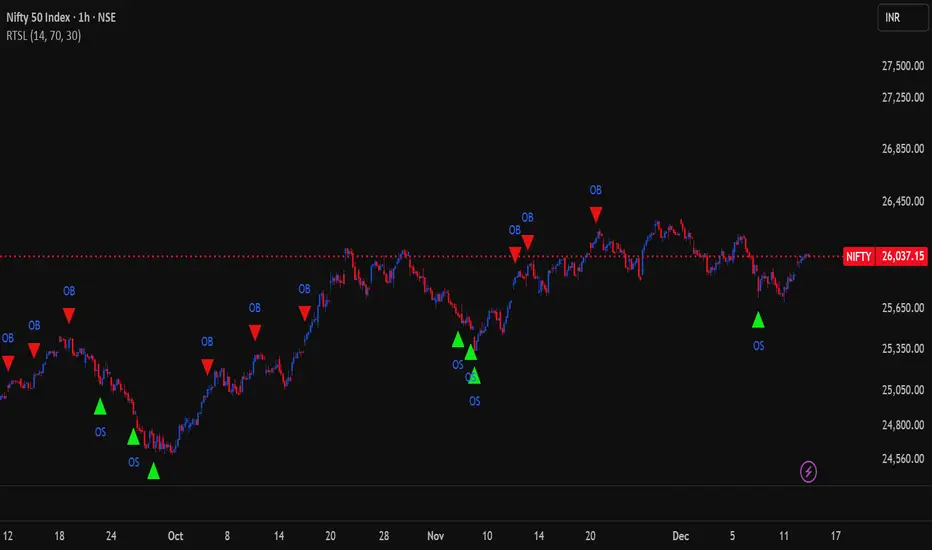Open the RTSL (14, 70, 30) indicator legend
The image size is (932, 550).
pyautogui.click(x=43, y=36)
